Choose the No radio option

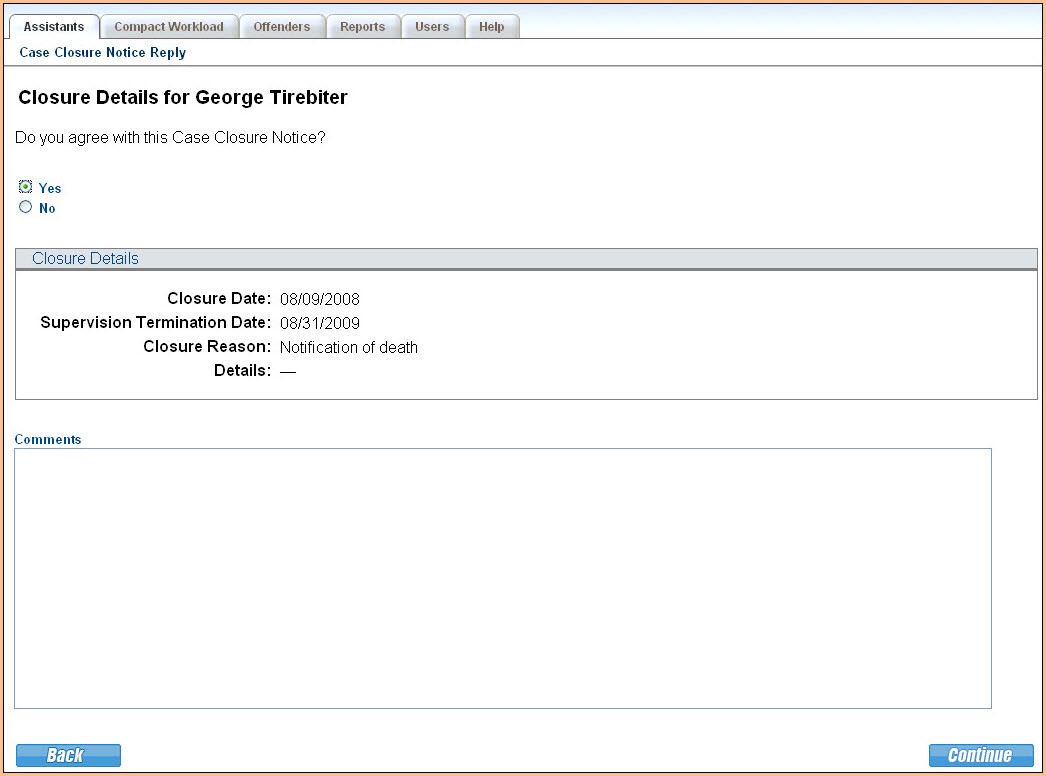[25, 207]
